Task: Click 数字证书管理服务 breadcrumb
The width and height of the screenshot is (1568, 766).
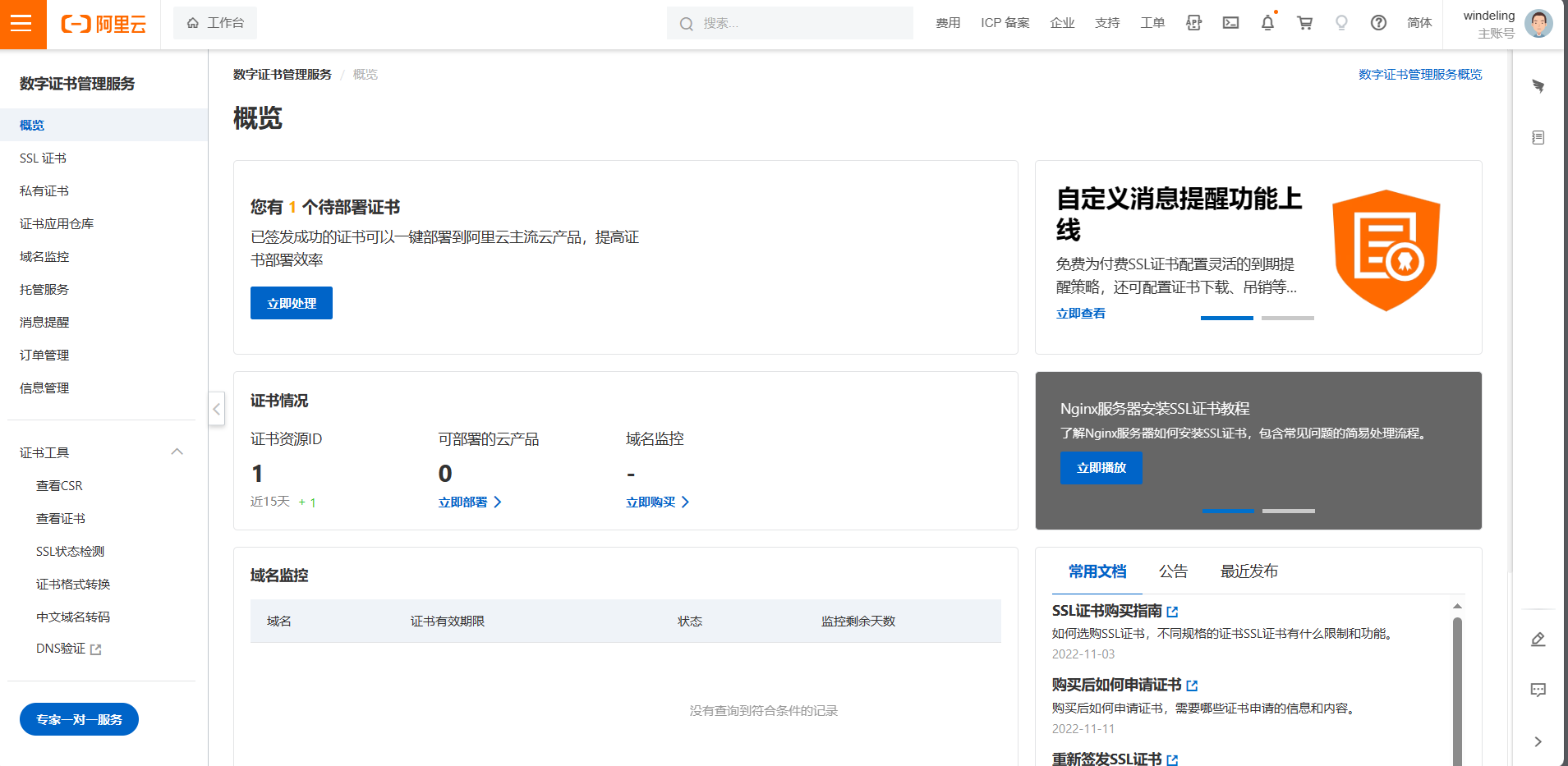Action: [283, 75]
